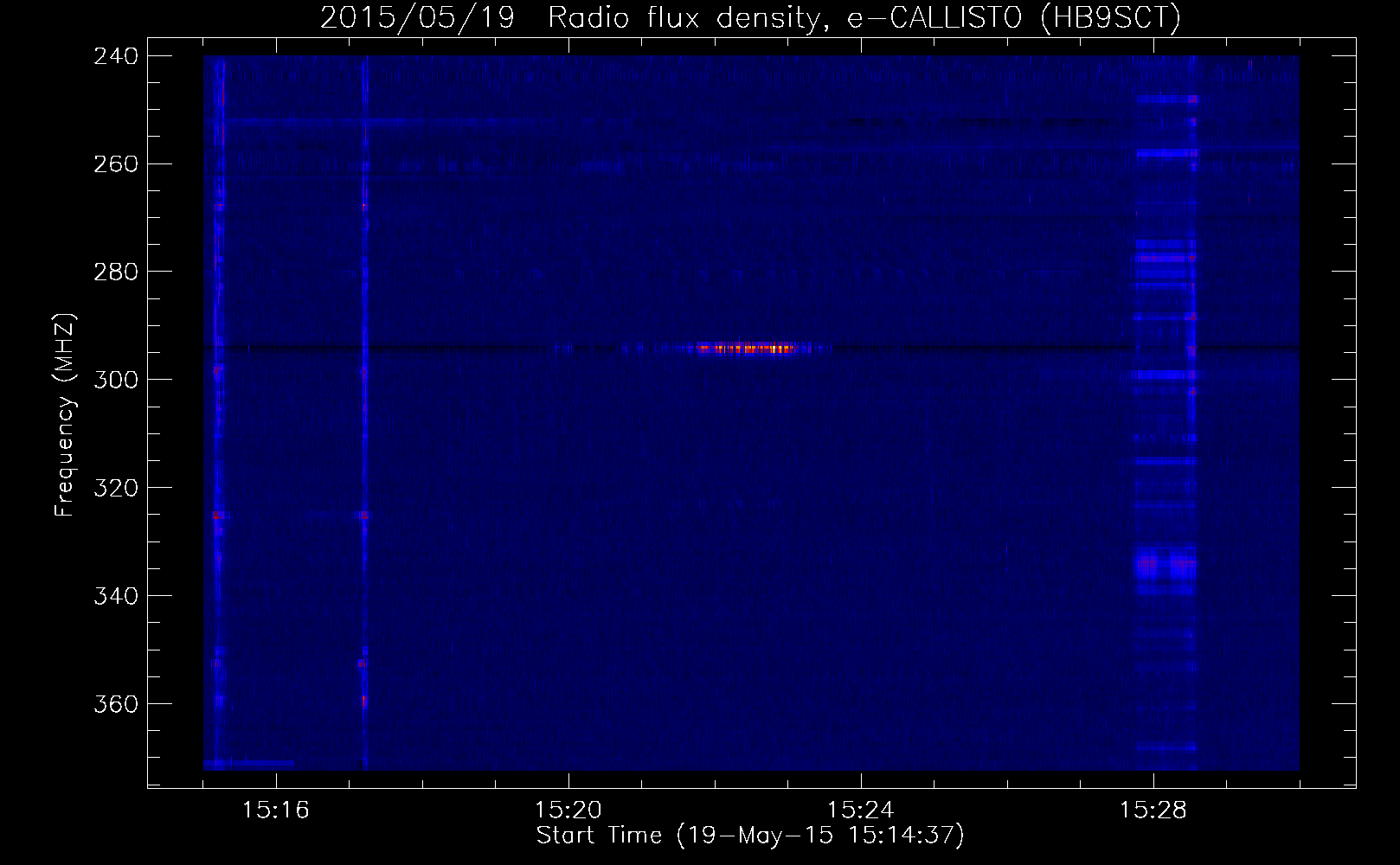Click the 15:24 time tick label
Image resolution: width=1400 pixels, height=865 pixels.
[x=861, y=811]
